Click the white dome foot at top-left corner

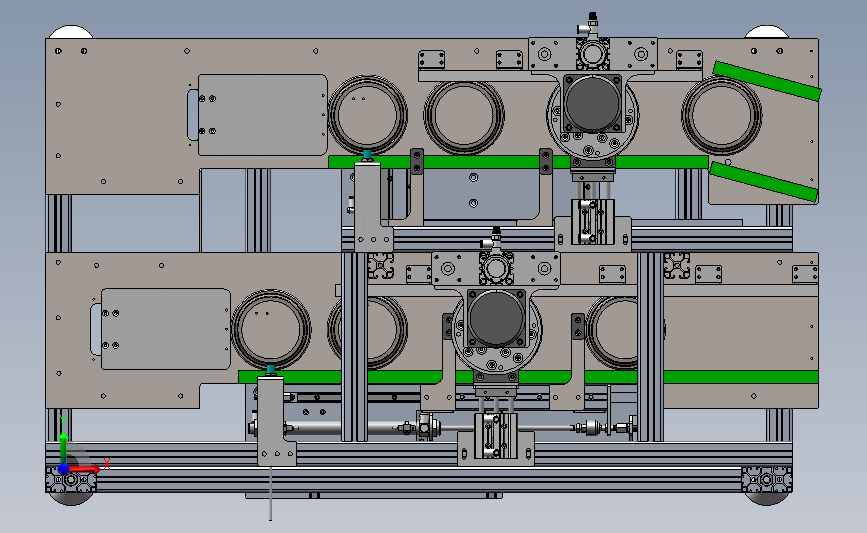pos(71,32)
